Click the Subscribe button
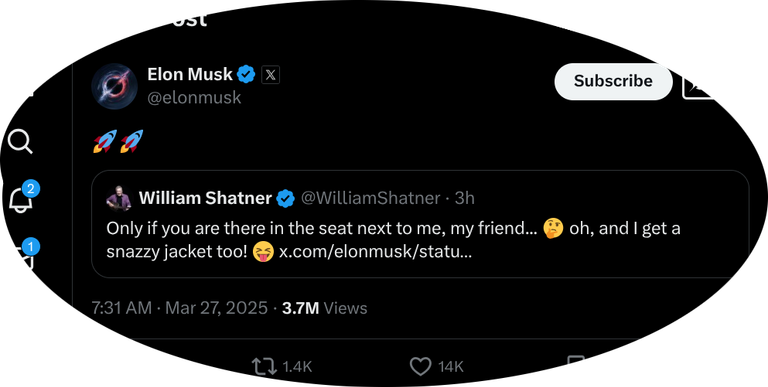Image resolution: width=768 pixels, height=387 pixels. (x=613, y=81)
